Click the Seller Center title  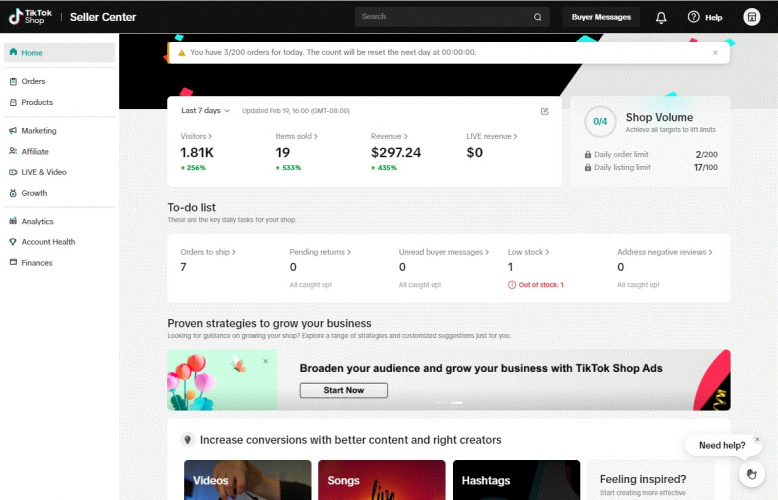pyautogui.click(x=103, y=17)
